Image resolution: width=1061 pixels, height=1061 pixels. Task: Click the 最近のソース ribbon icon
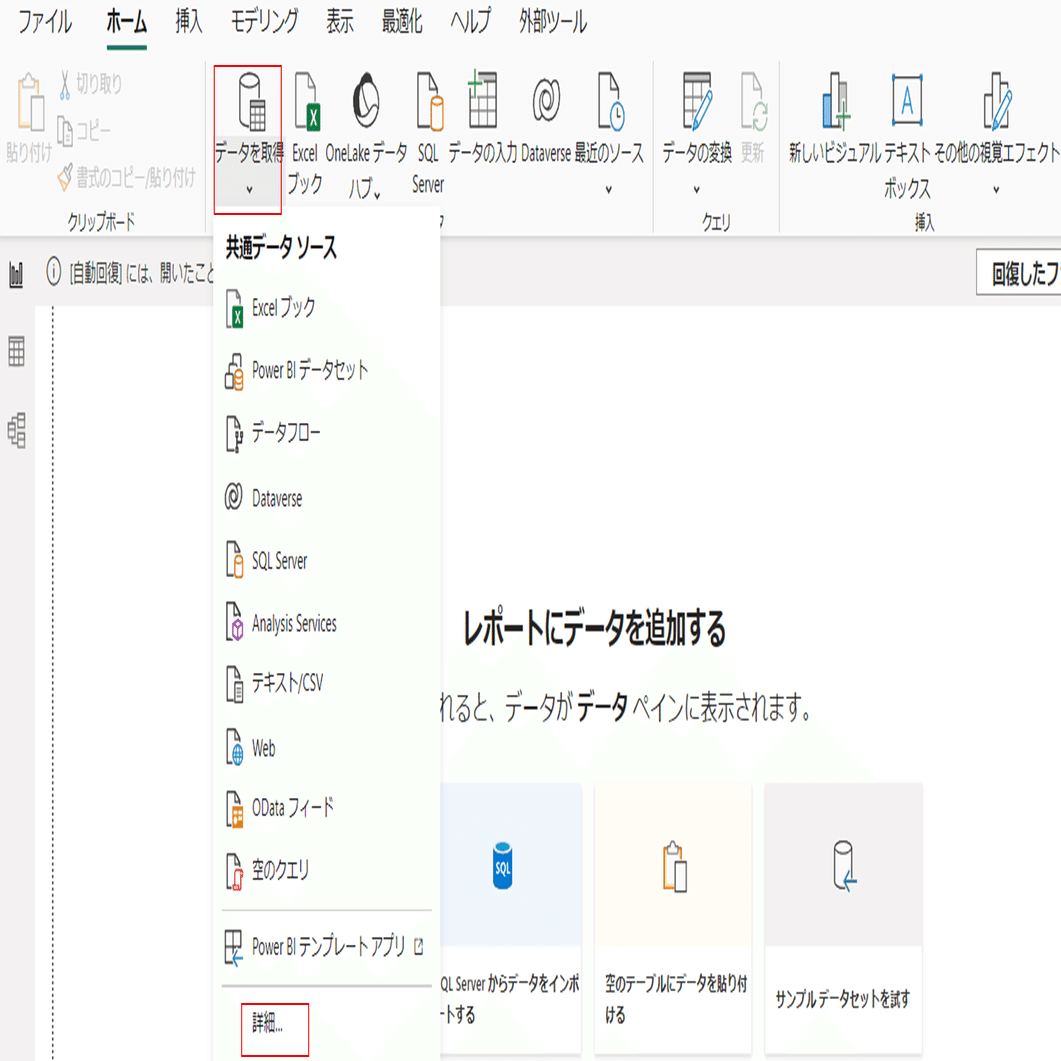[x=610, y=103]
